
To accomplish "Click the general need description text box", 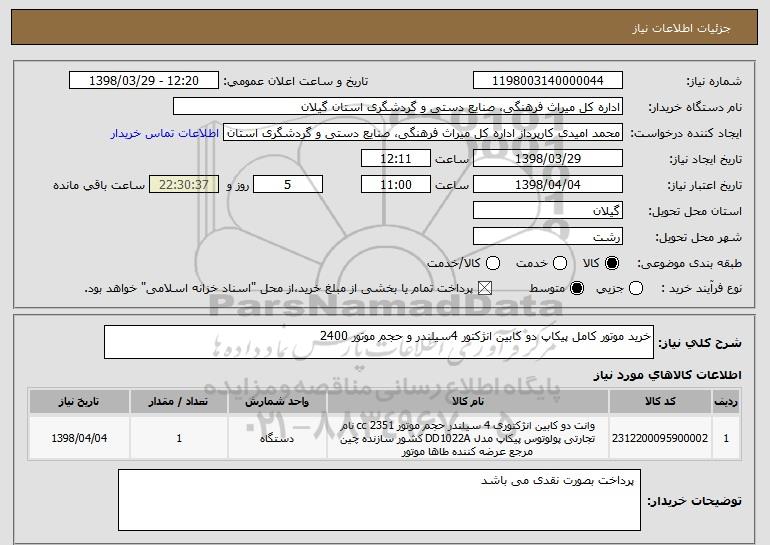I will coord(379,342).
